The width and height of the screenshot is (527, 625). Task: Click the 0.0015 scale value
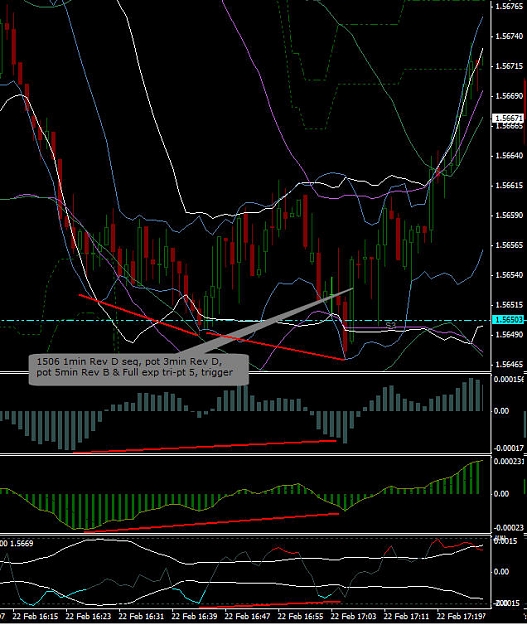(506, 541)
